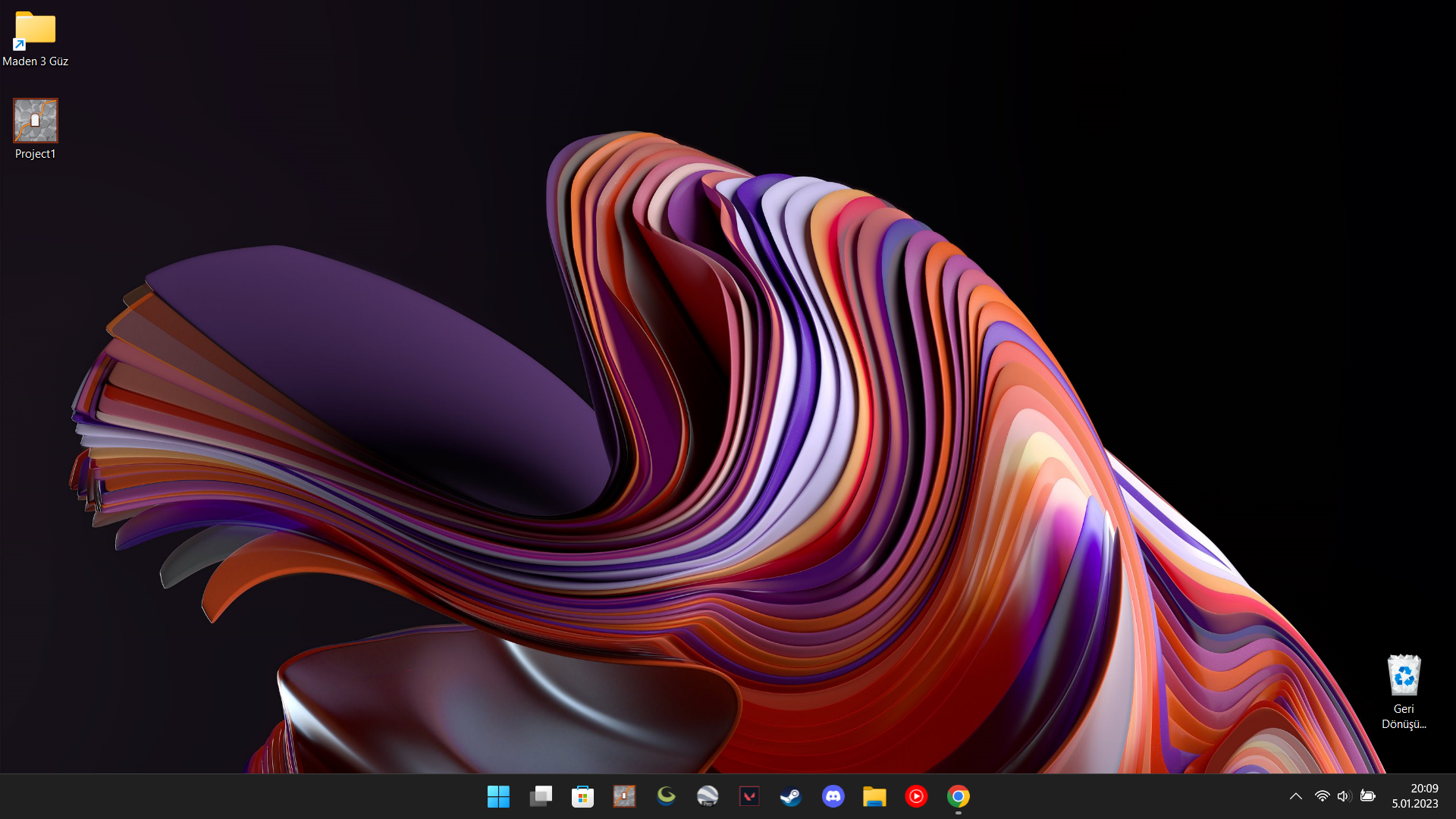Start Valorant from the taskbar
1456x819 pixels.
(749, 796)
